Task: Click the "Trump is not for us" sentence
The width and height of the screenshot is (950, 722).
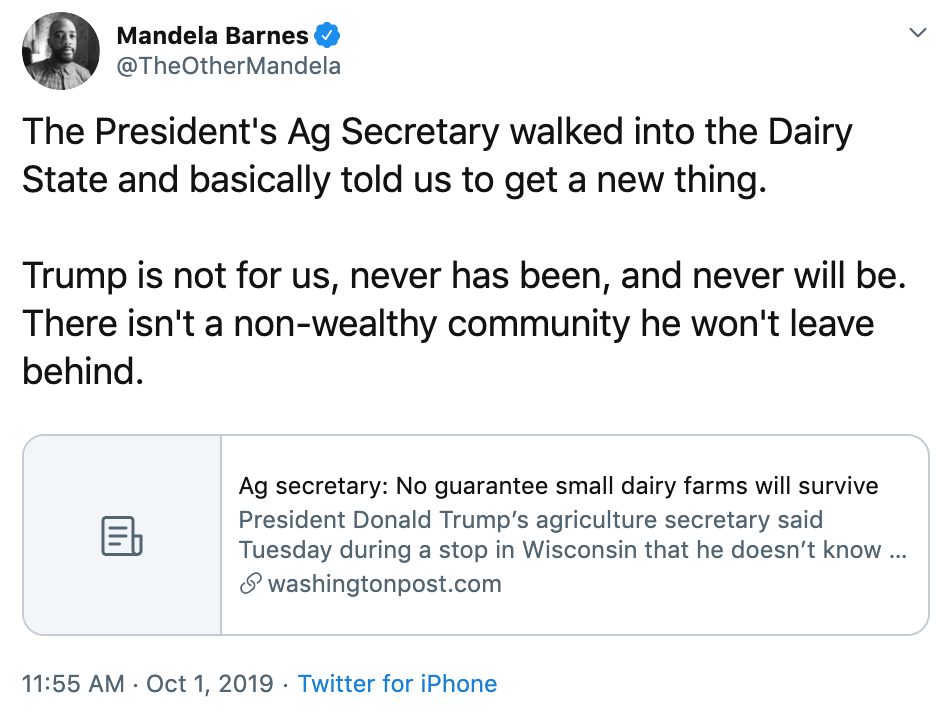Action: 463,276
